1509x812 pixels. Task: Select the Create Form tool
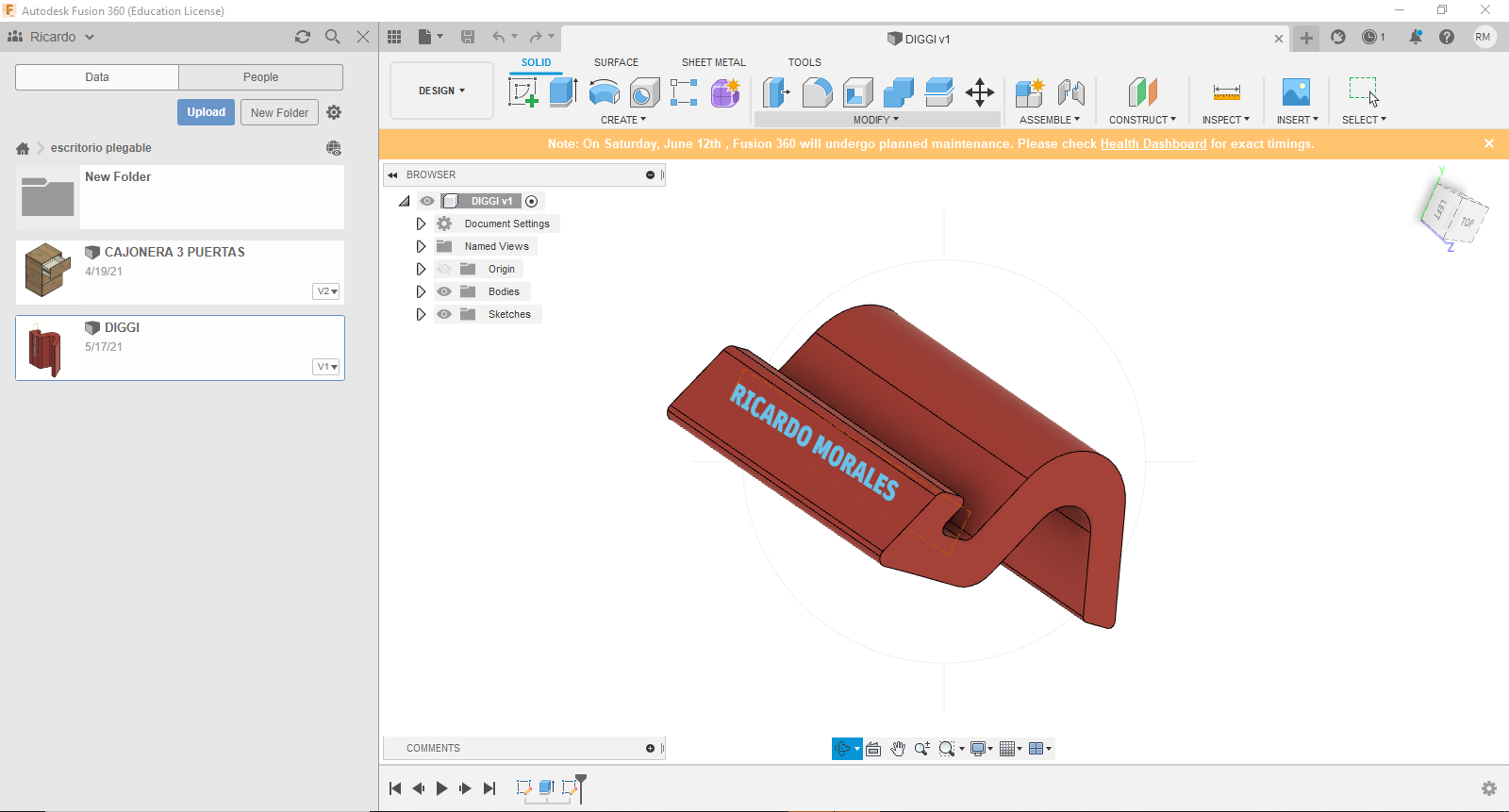(x=725, y=92)
